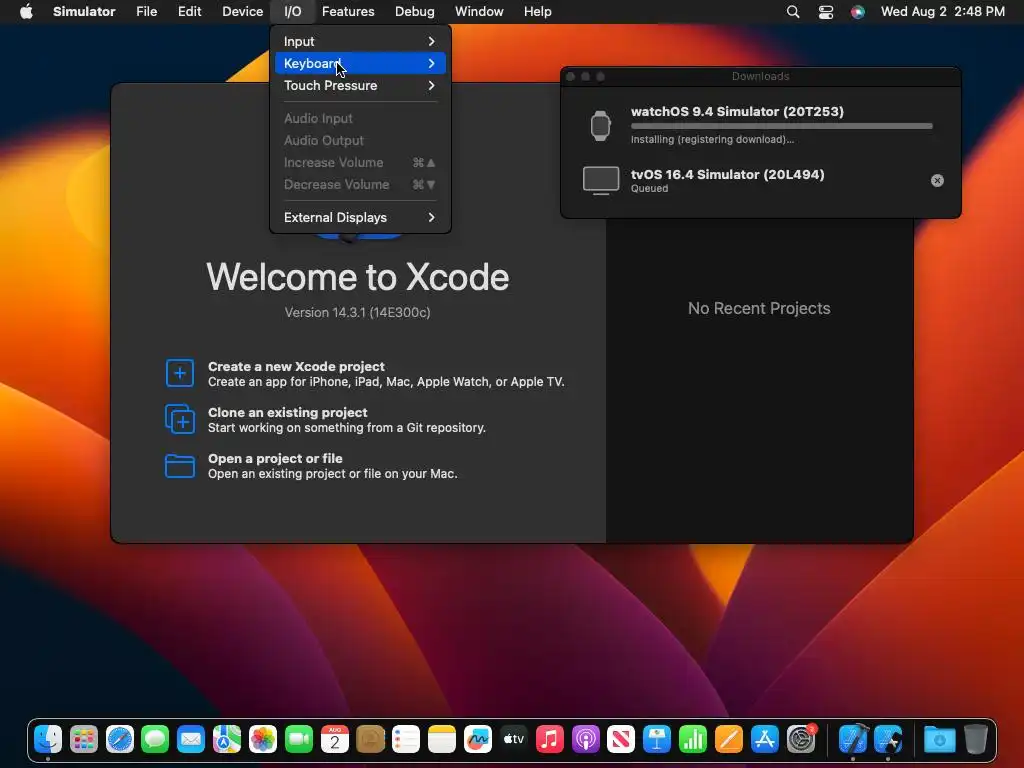Cancel the queued tvOS 16.4 Simulator download
Viewport: 1024px width, 768px height.
(x=937, y=180)
